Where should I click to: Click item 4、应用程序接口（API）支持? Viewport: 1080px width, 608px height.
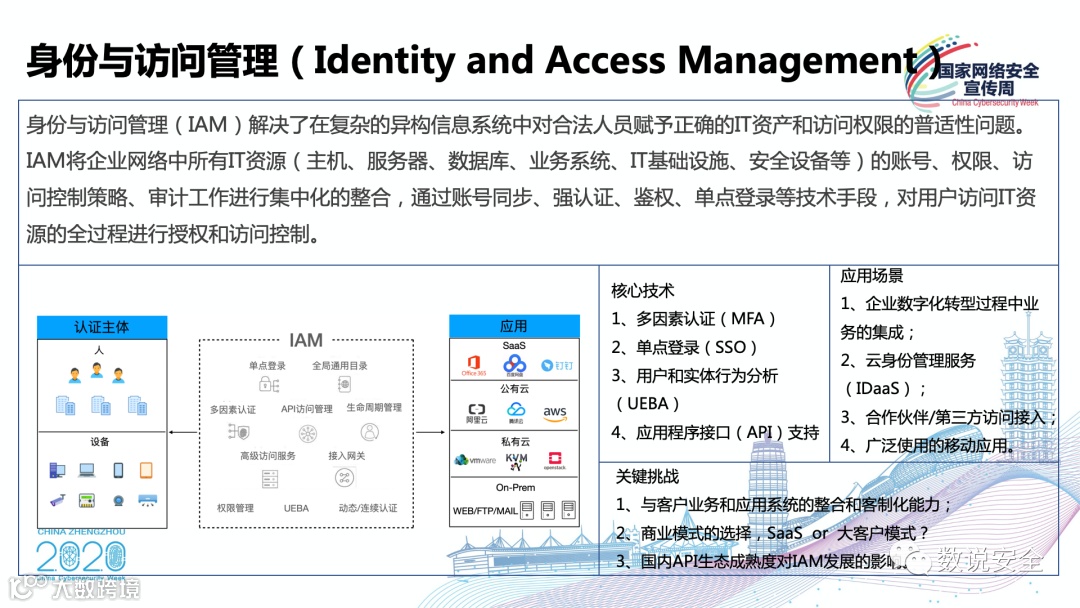[x=715, y=432]
